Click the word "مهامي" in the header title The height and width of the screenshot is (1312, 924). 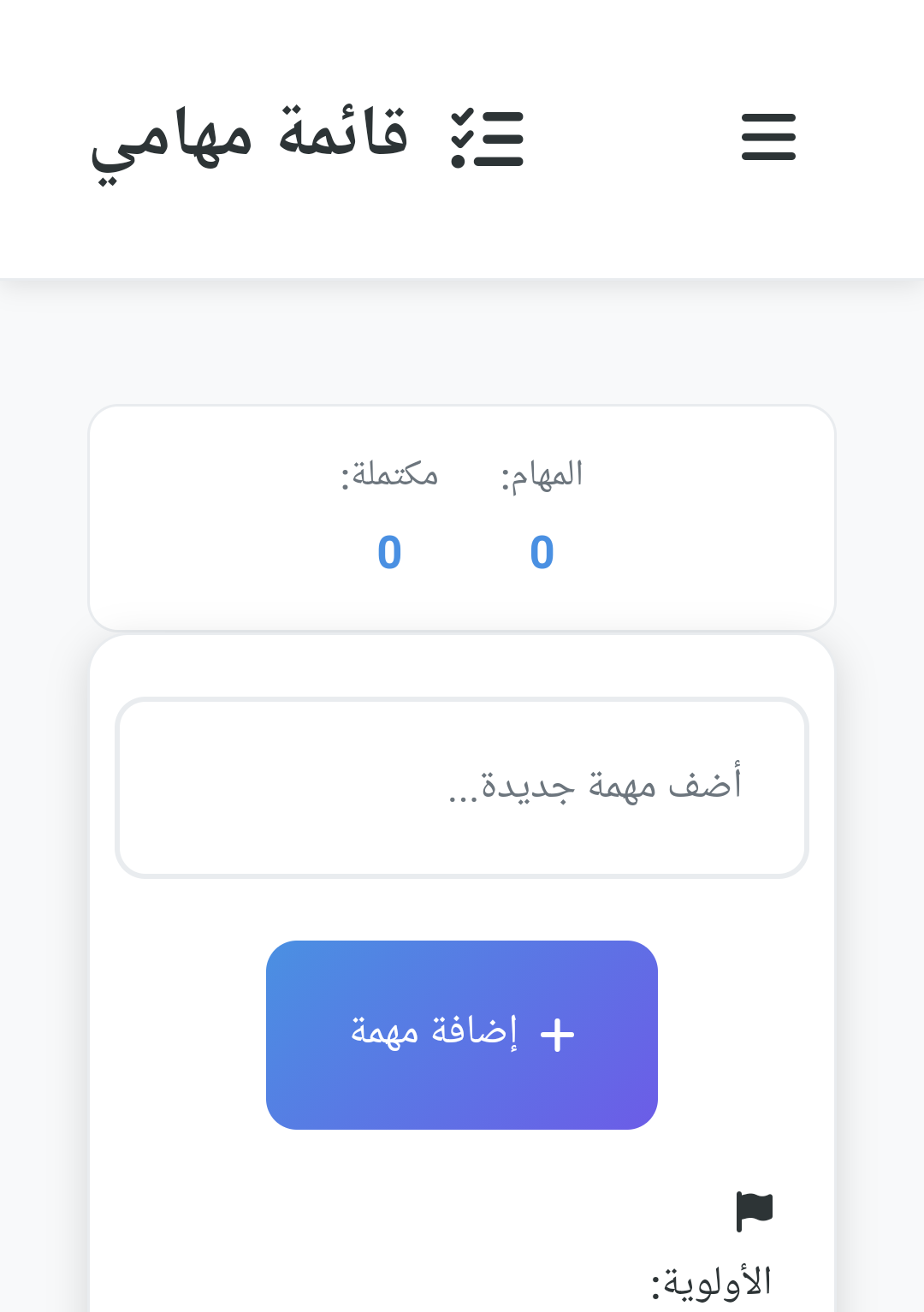click(171, 139)
